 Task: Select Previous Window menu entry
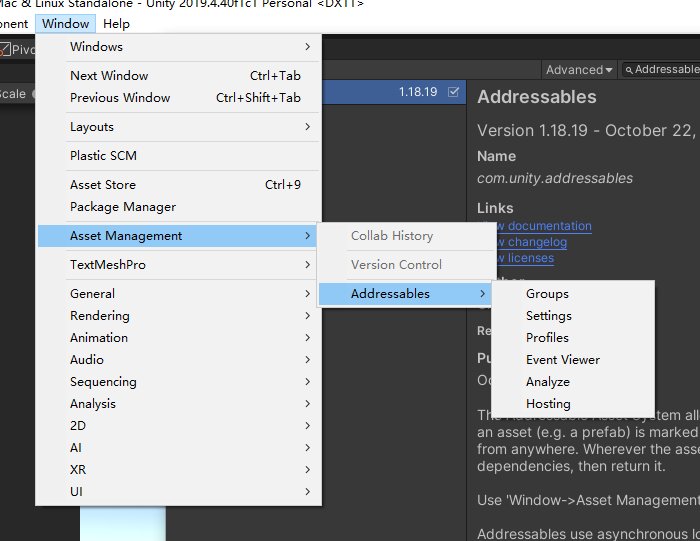click(x=179, y=98)
